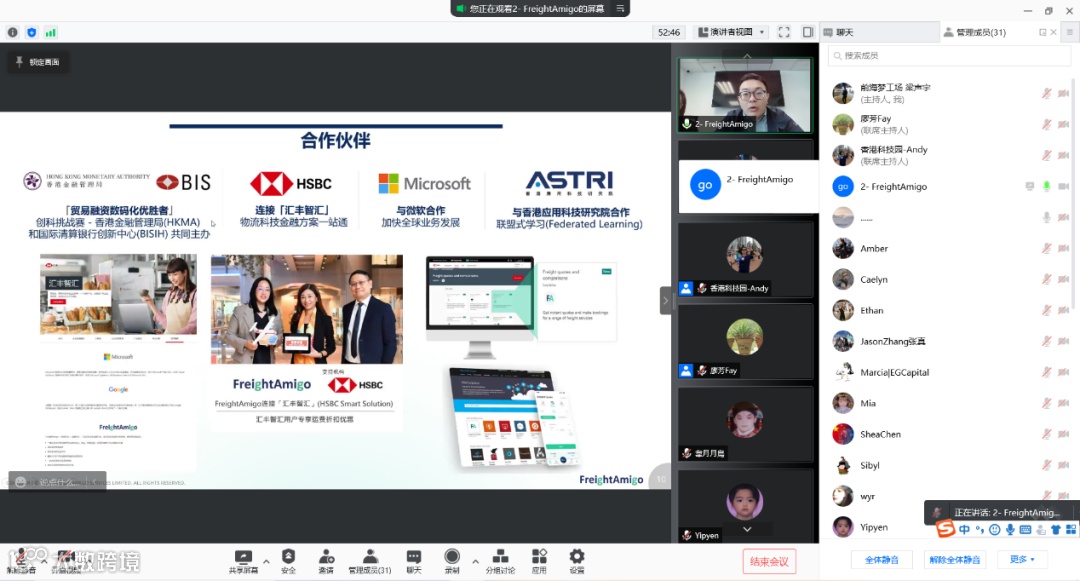Click the screen sharing icon beside 2- FreightAmigo
Image resolution: width=1080 pixels, height=581 pixels.
(1030, 187)
